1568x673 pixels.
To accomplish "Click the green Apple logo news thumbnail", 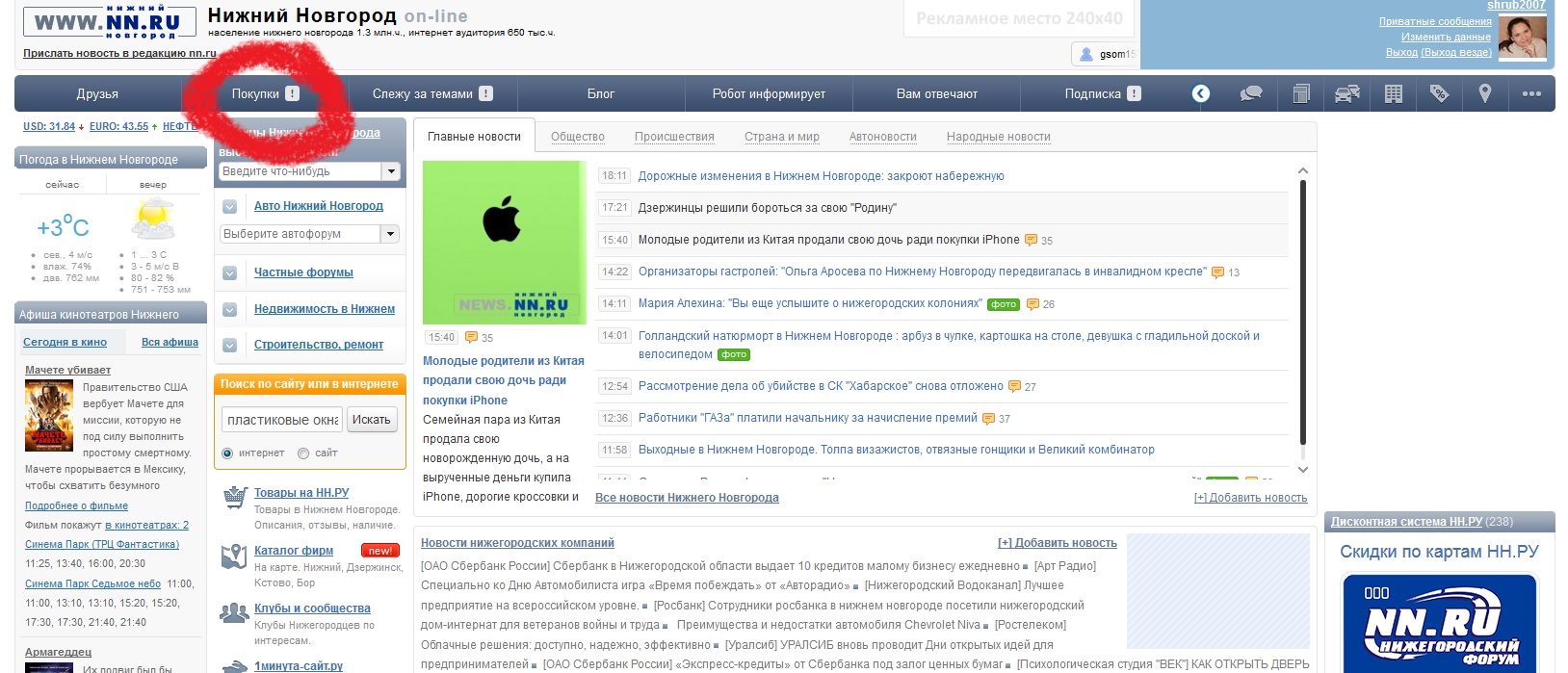I will [504, 242].
